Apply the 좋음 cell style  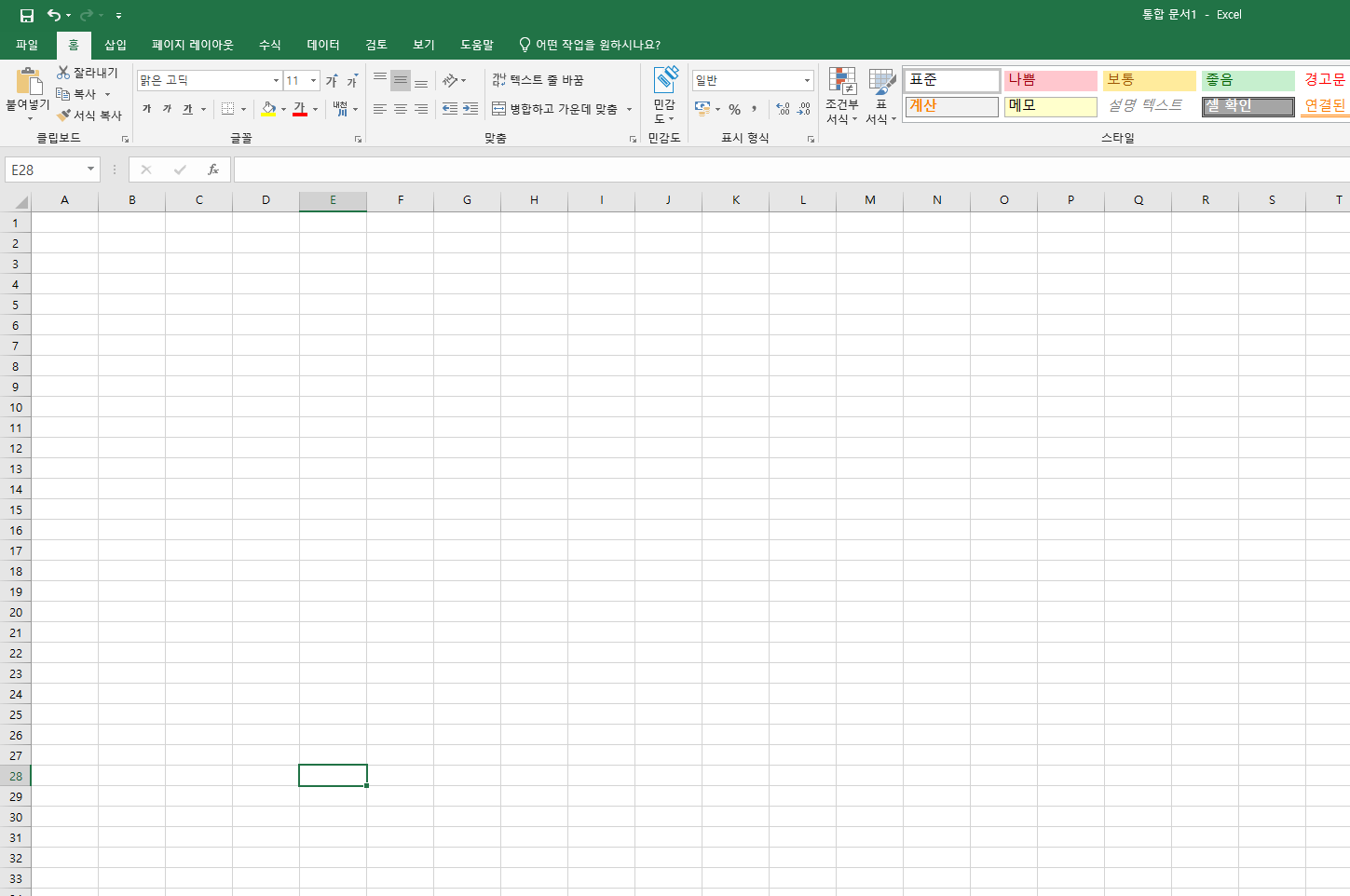click(1248, 80)
